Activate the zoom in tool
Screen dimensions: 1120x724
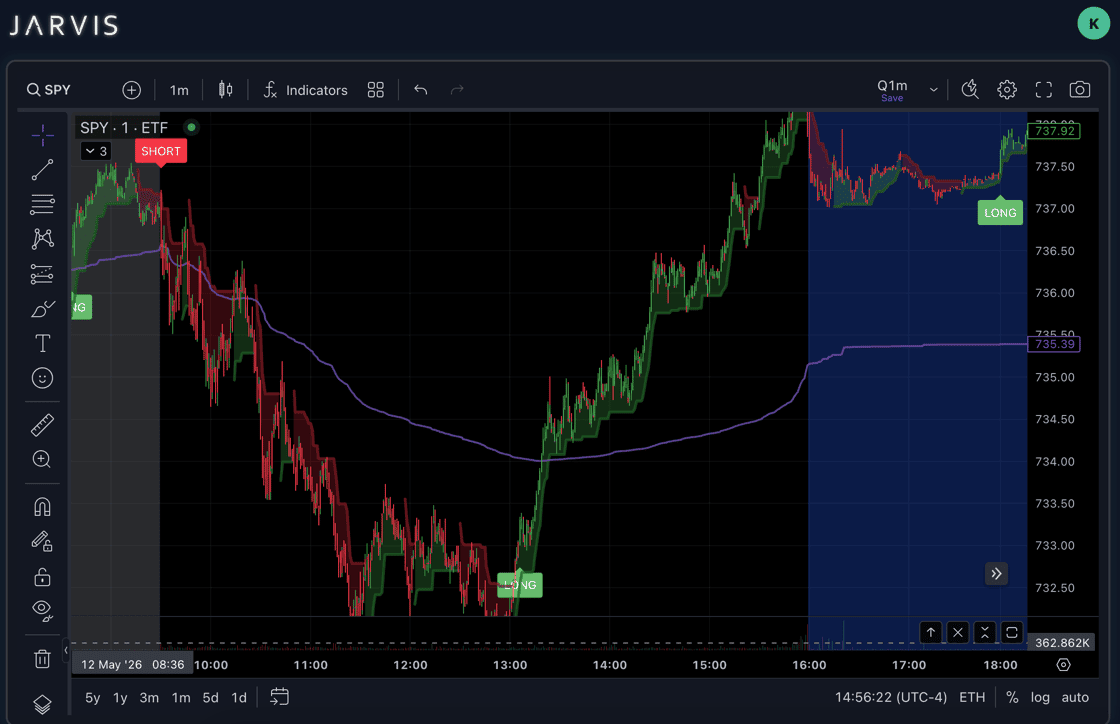coord(42,459)
